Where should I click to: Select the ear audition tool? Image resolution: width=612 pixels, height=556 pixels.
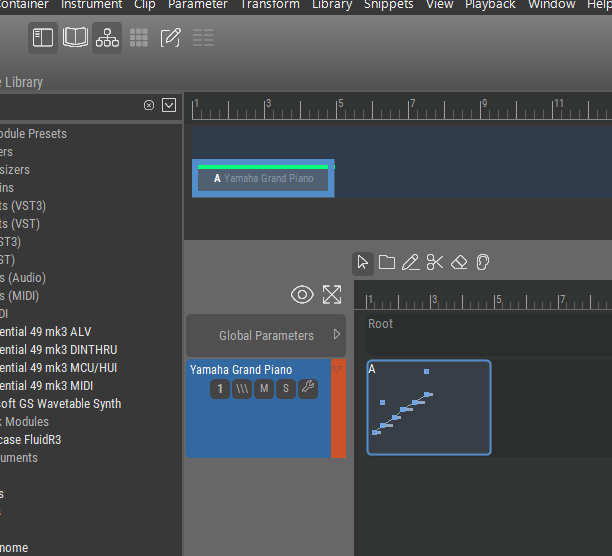coord(483,263)
